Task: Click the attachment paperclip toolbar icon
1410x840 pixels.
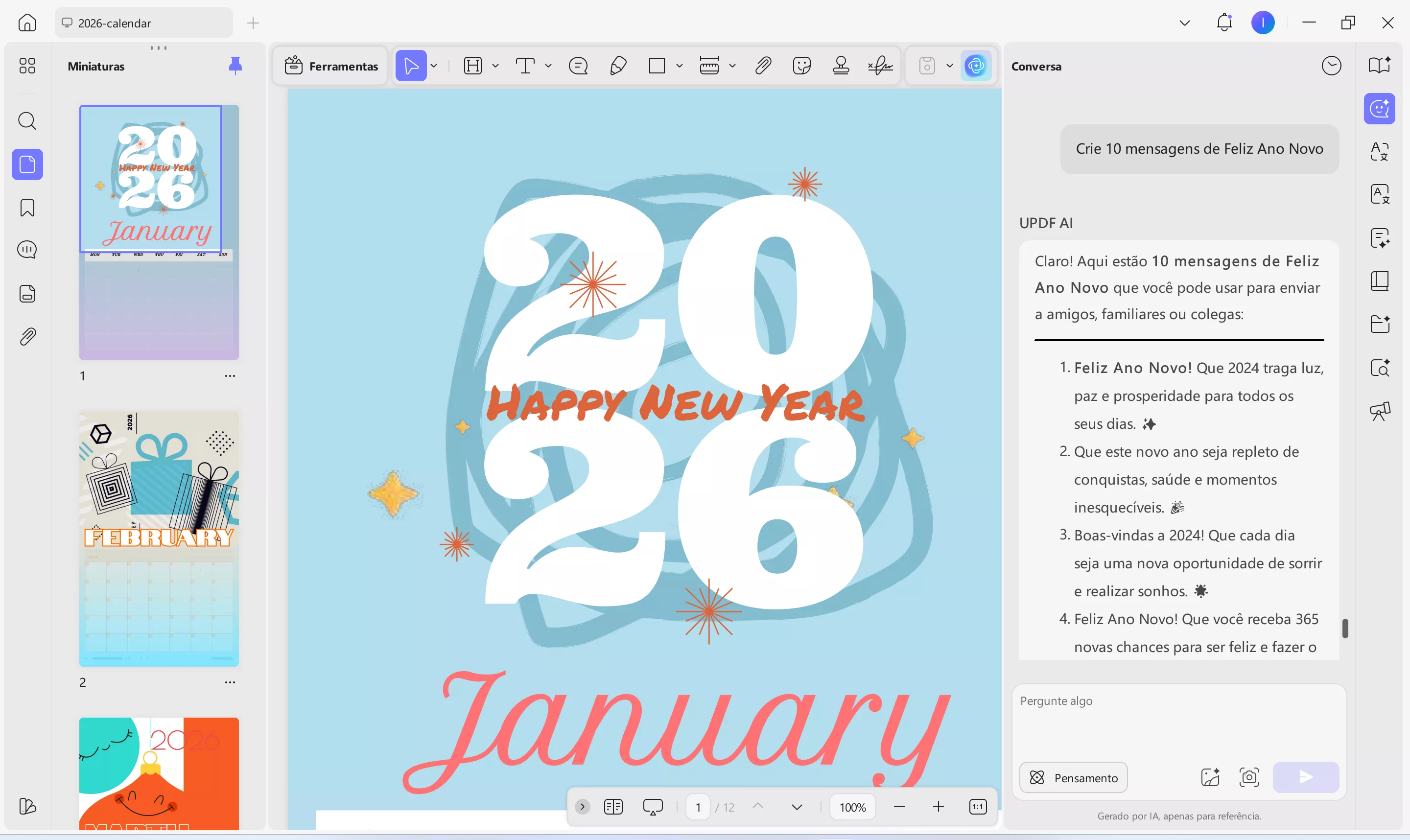Action: pyautogui.click(x=763, y=66)
